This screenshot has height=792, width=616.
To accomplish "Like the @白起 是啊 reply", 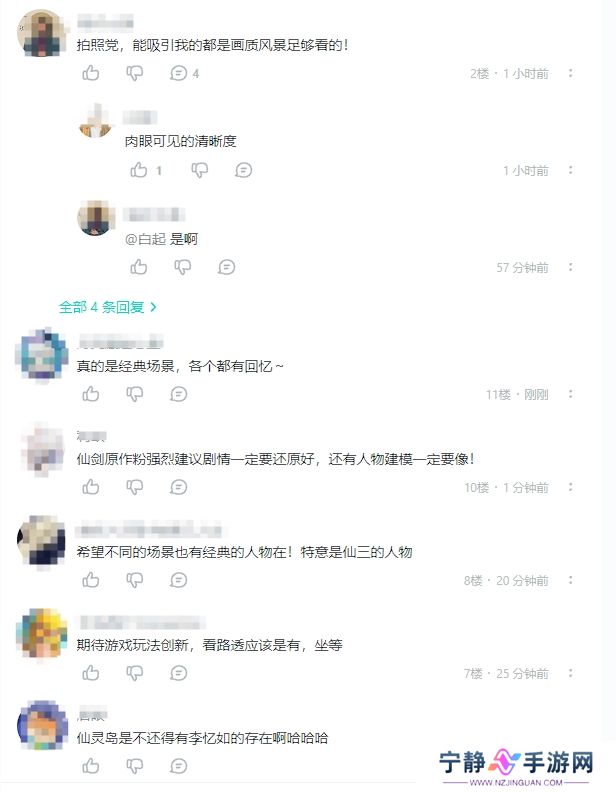I will coord(139,267).
